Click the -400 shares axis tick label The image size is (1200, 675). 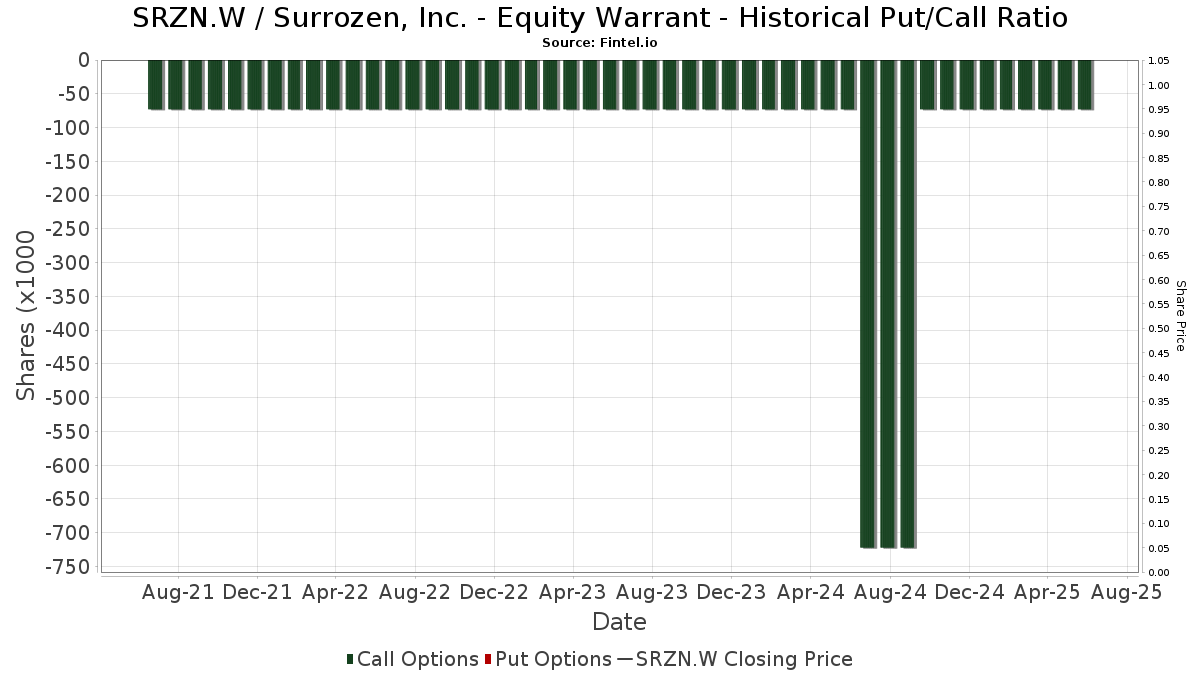[x=66, y=331]
